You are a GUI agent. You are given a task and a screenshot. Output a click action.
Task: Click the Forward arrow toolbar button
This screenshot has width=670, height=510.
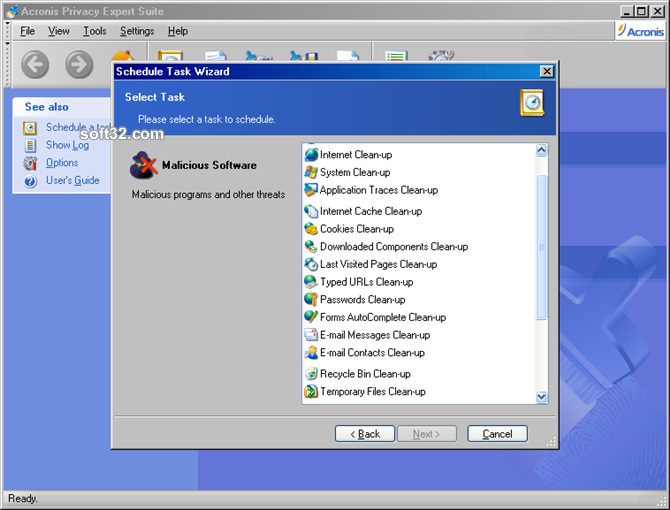click(79, 64)
